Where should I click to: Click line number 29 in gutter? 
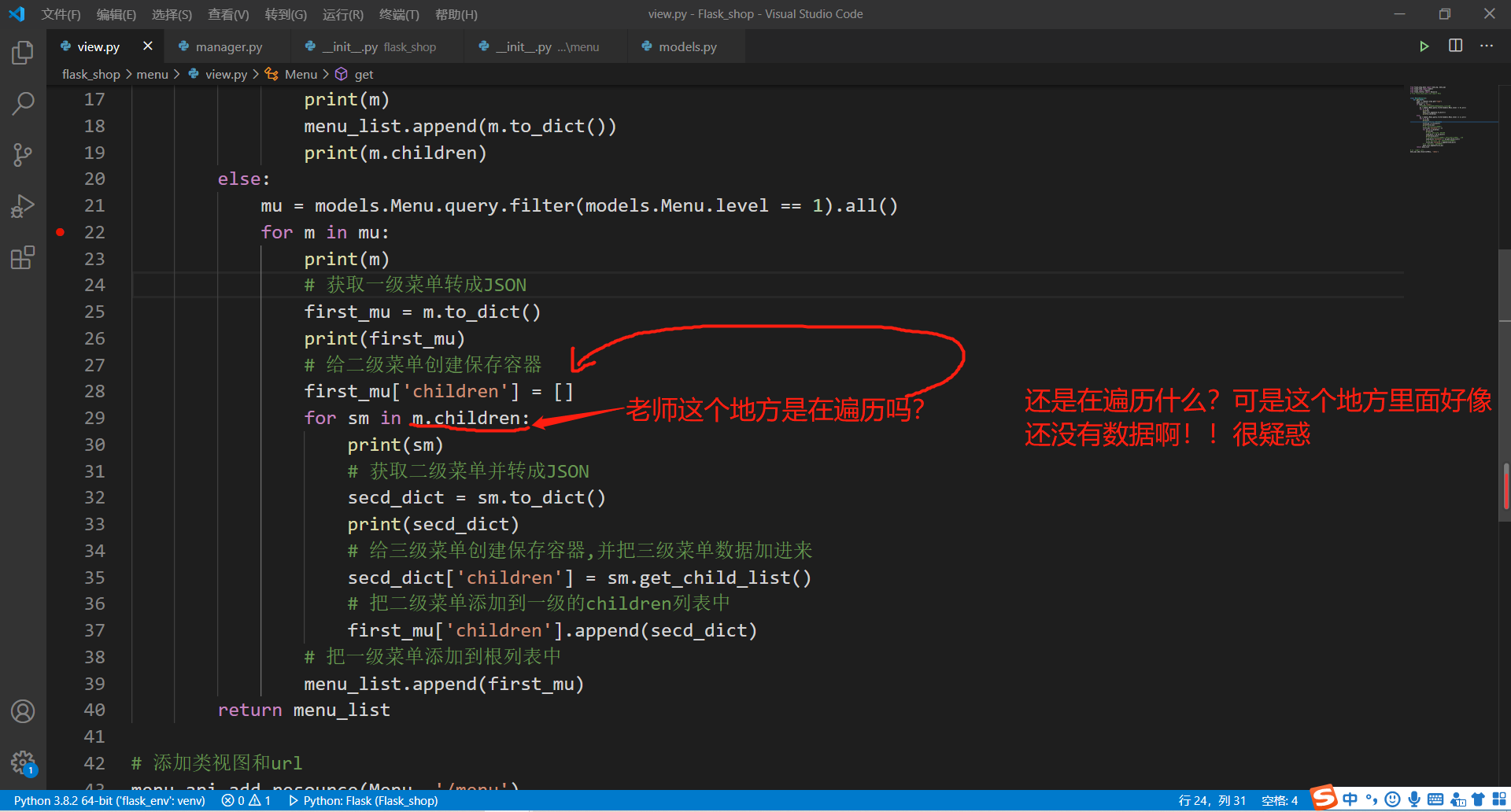(94, 418)
